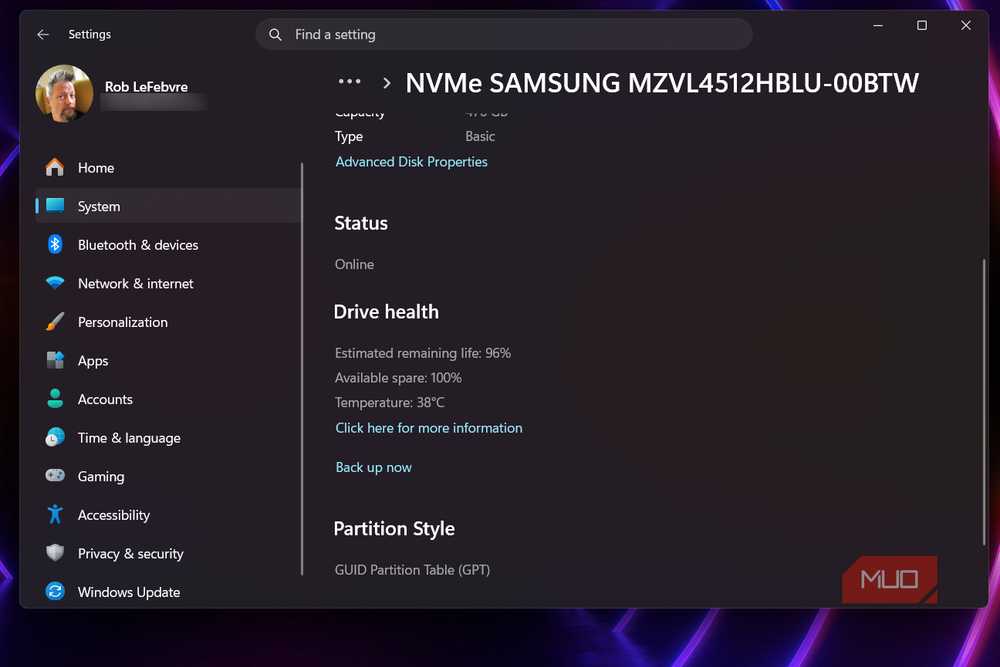Click the Drive health heading

(x=386, y=312)
